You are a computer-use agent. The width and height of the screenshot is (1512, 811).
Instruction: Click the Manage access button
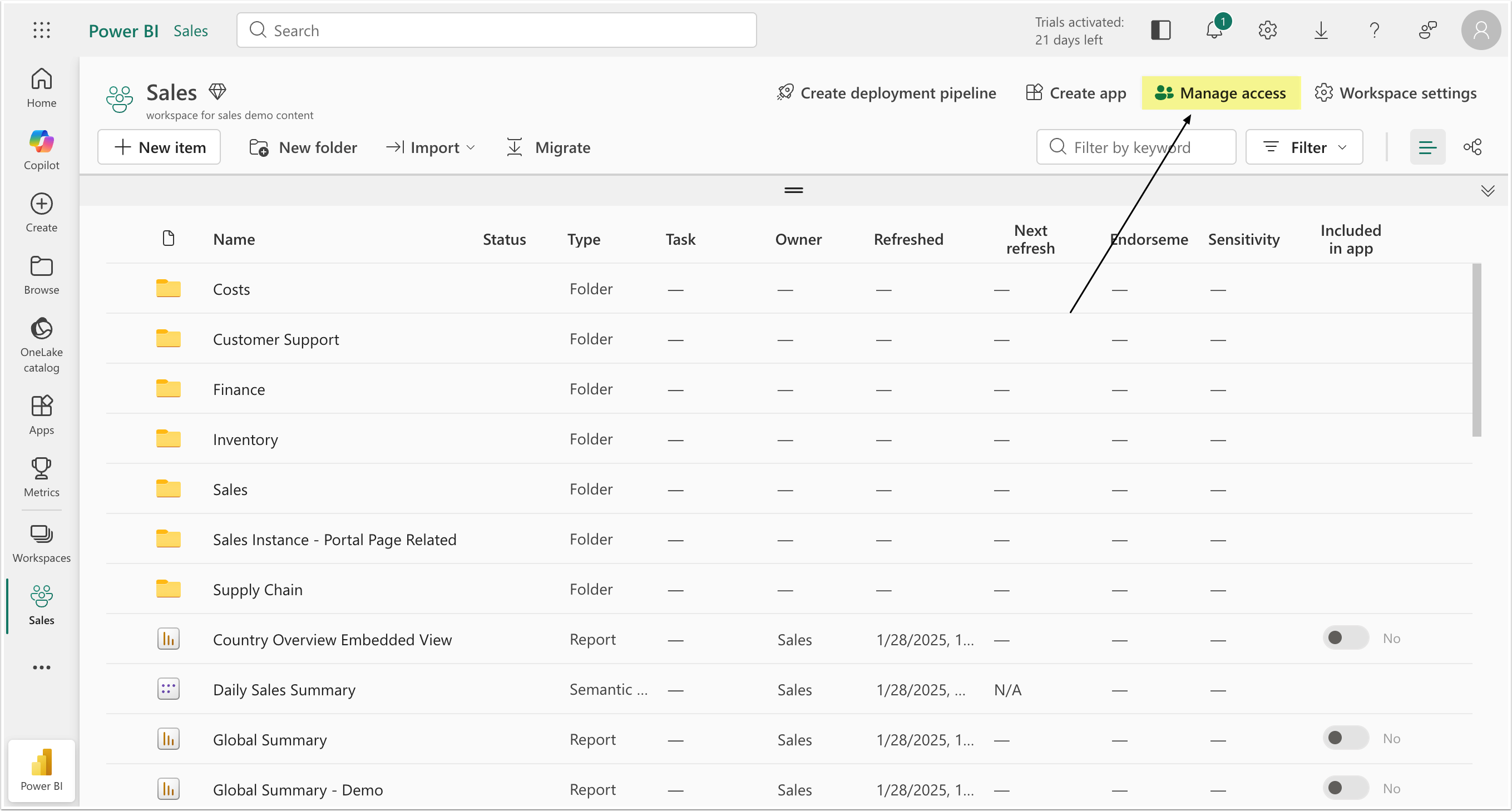click(x=1221, y=93)
